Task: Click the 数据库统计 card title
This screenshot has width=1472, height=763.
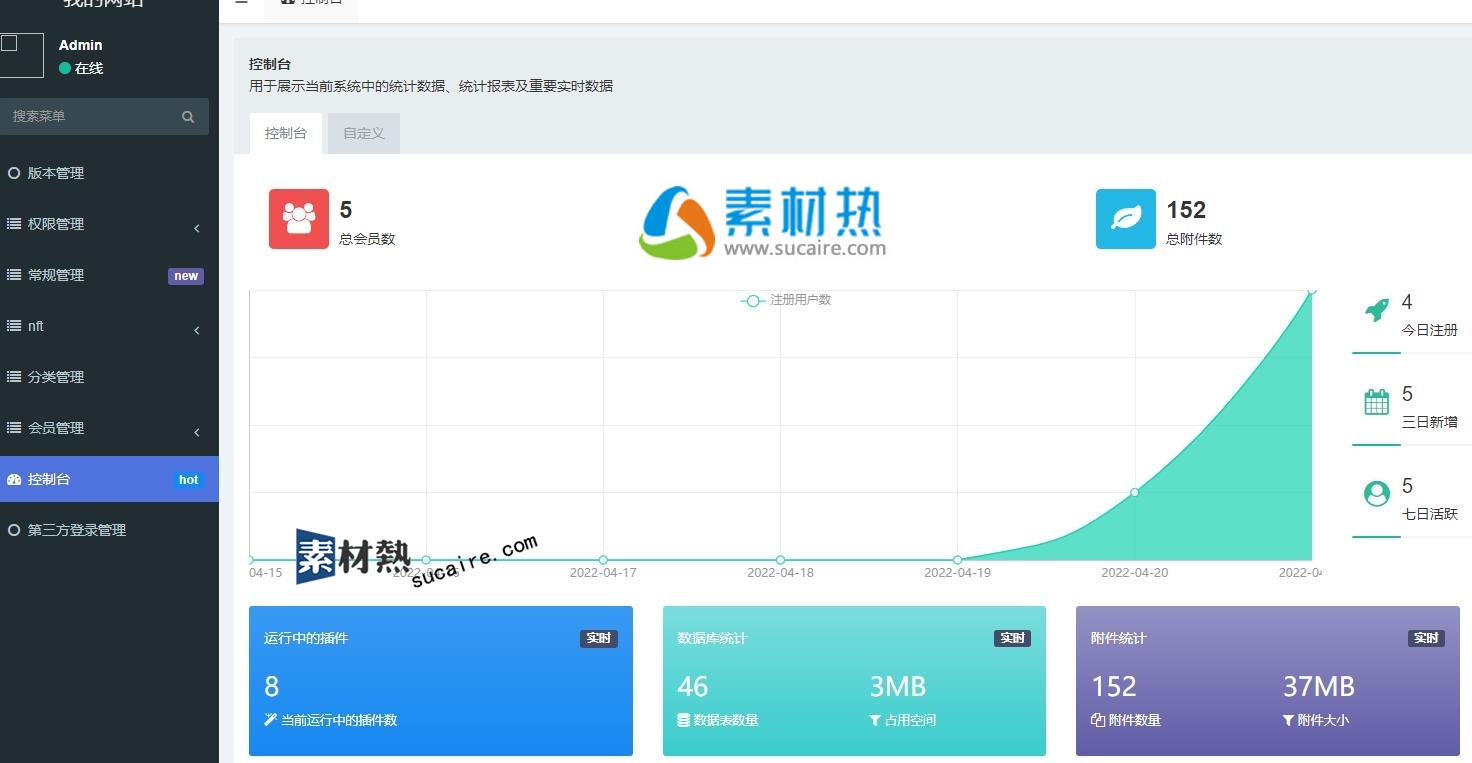Action: [712, 638]
